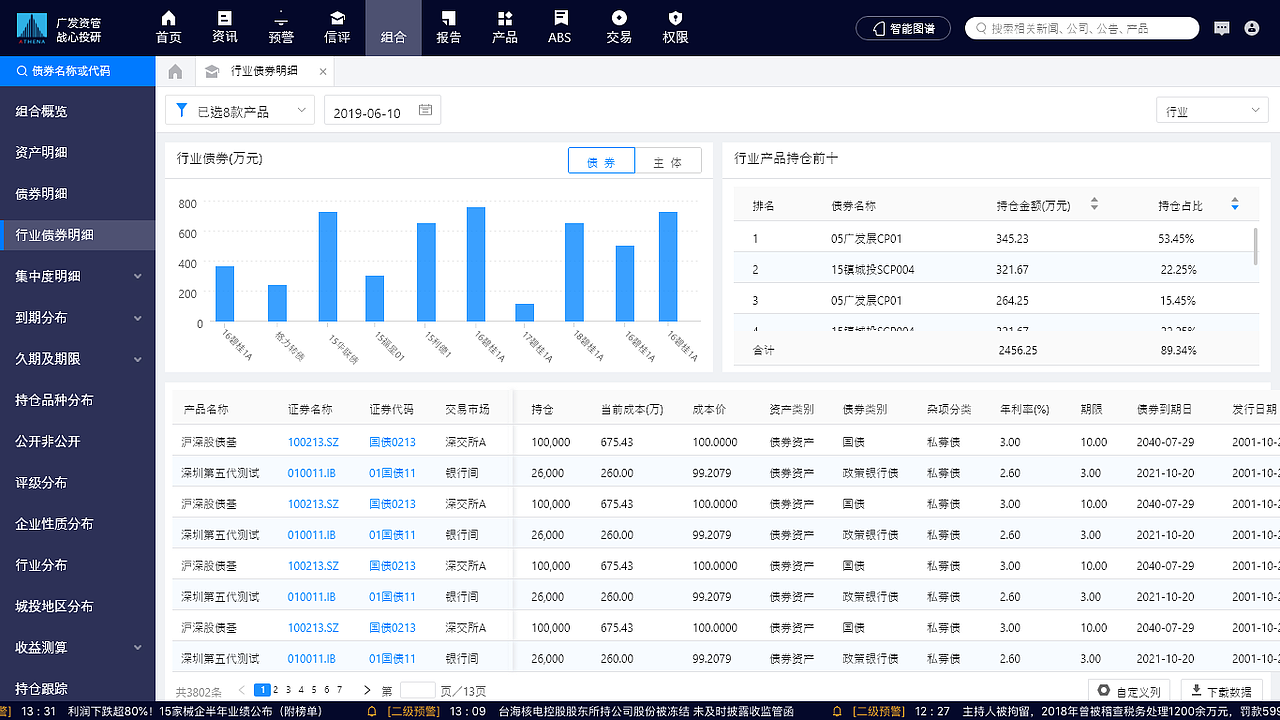Open the 产品 products section
1280x720 pixels.
pos(505,27)
